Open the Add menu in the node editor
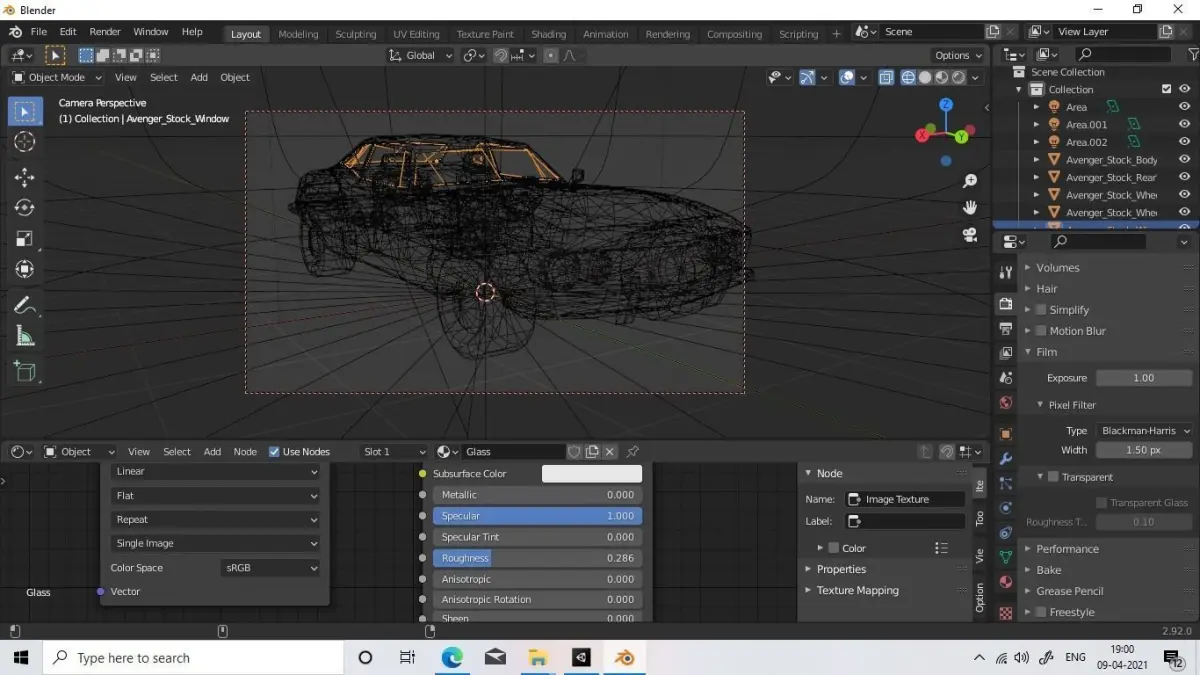The height and width of the screenshot is (675, 1200). pos(212,452)
